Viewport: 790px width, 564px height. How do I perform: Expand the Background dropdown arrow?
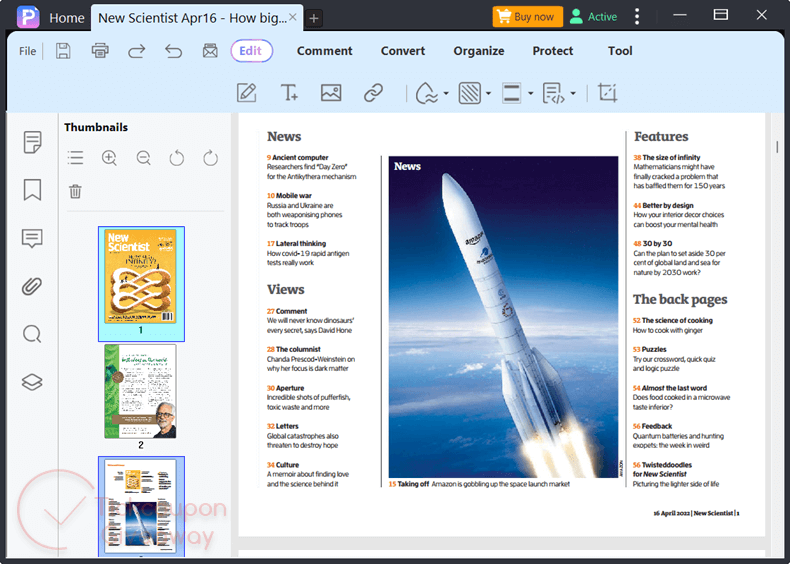[488, 94]
